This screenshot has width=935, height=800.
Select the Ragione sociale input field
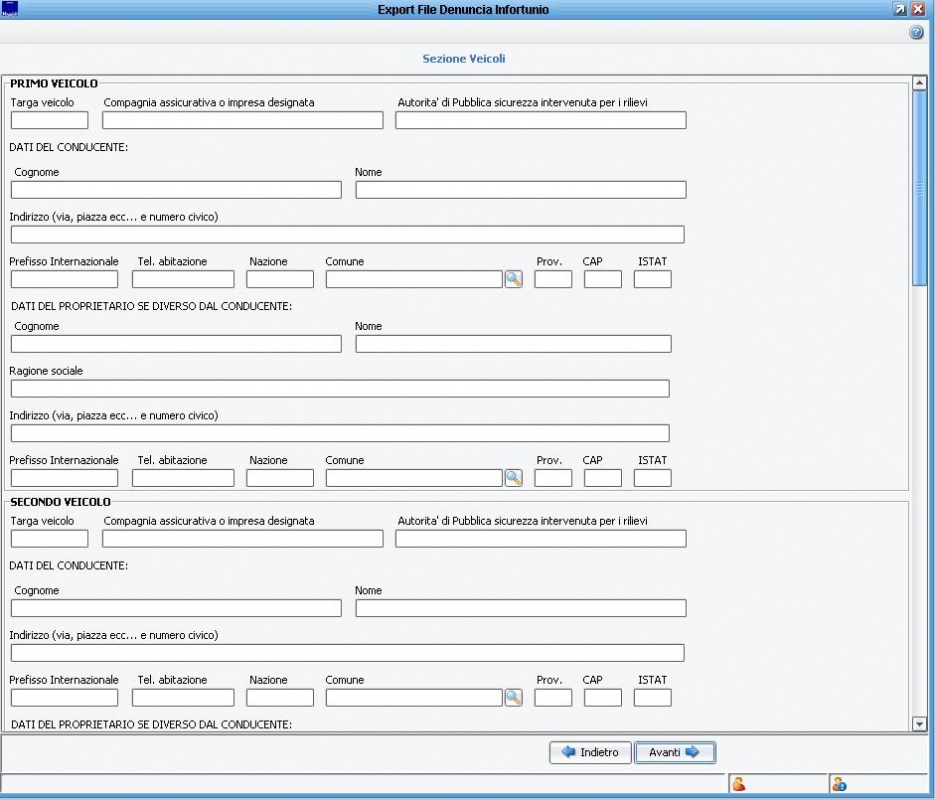[340, 389]
